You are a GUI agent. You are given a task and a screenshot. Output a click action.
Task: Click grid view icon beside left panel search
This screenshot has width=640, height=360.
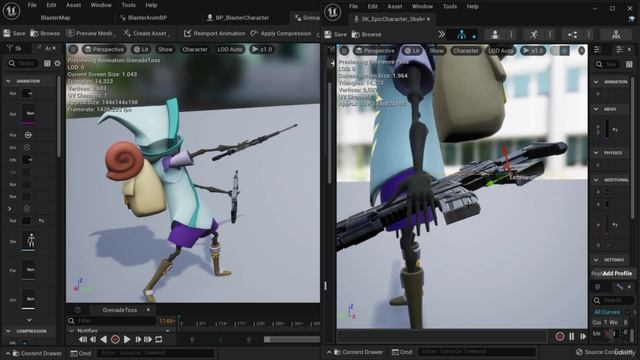pyautogui.click(x=47, y=63)
